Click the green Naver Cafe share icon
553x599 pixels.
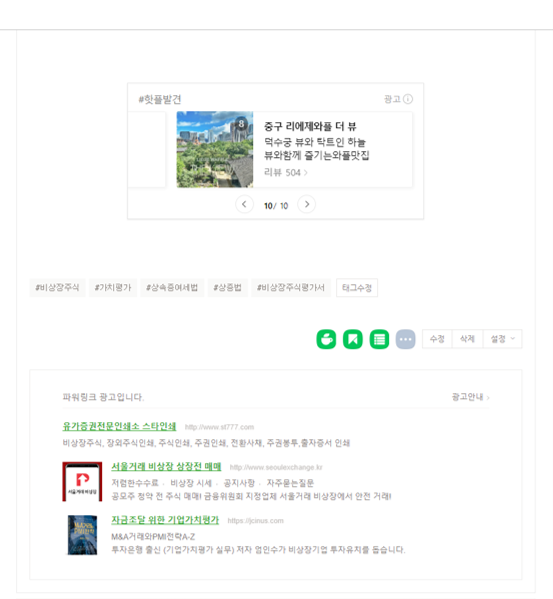coord(326,339)
